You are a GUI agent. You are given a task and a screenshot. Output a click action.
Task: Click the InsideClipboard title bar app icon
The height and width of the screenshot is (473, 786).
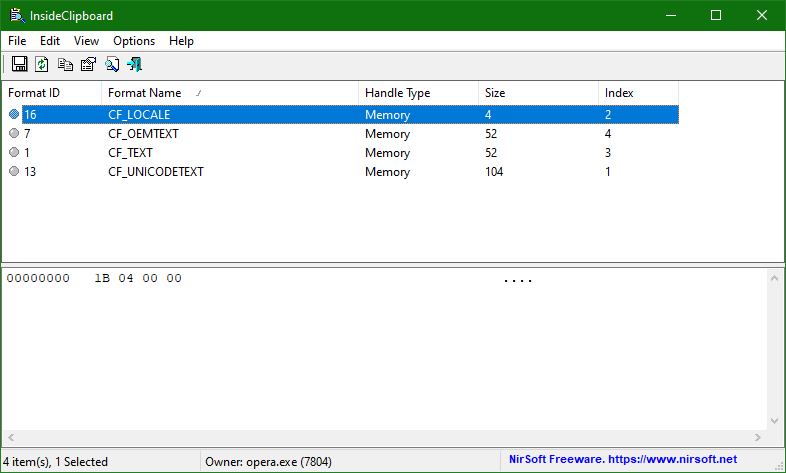click(x=18, y=16)
